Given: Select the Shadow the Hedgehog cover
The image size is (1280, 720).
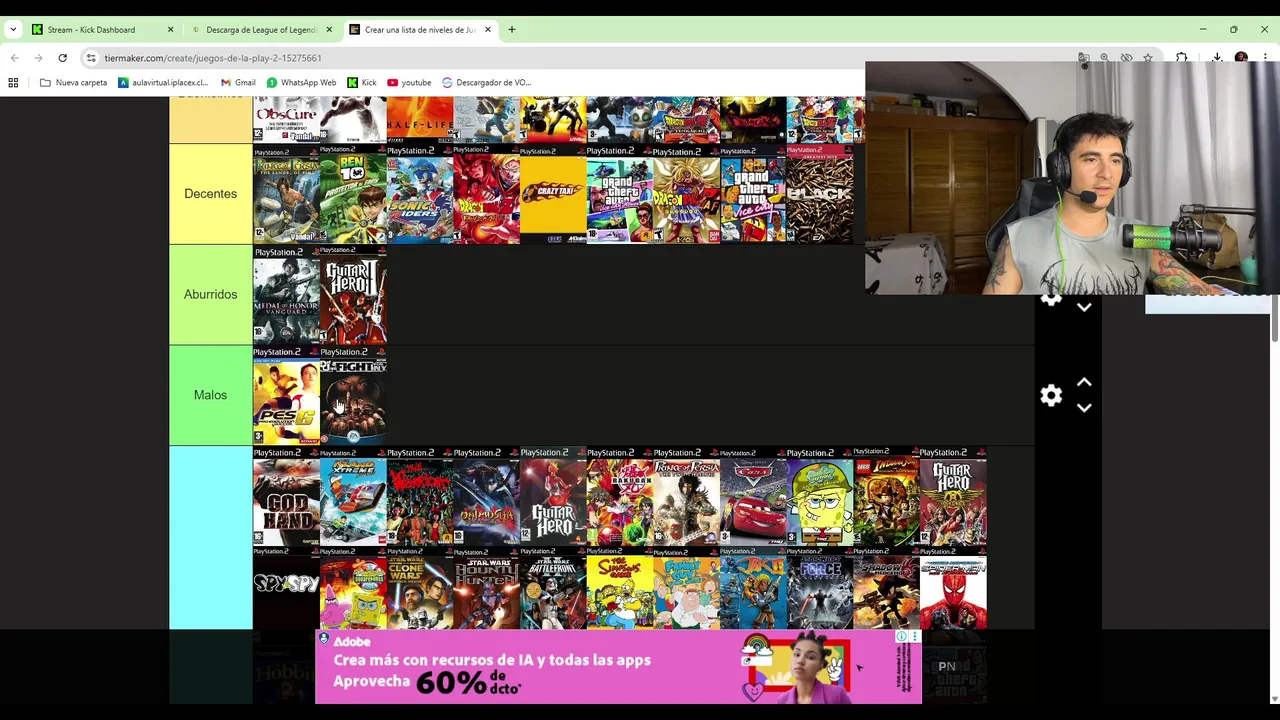Looking at the screenshot, I should (x=887, y=588).
